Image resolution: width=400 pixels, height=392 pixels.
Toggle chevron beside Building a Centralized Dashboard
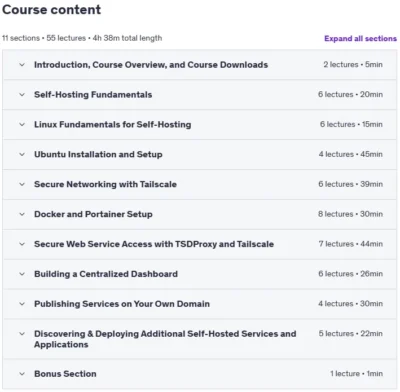pyautogui.click(x=22, y=274)
